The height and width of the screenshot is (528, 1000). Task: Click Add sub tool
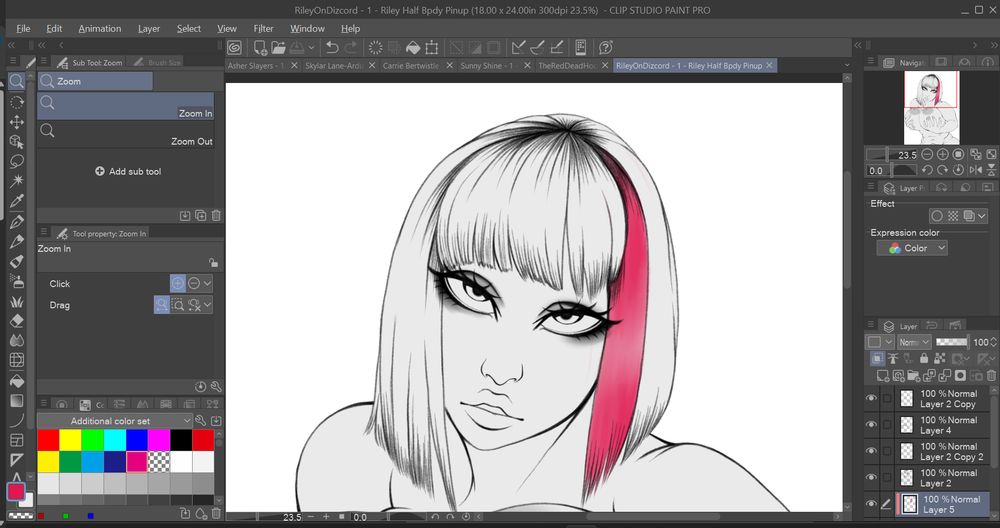(x=127, y=172)
